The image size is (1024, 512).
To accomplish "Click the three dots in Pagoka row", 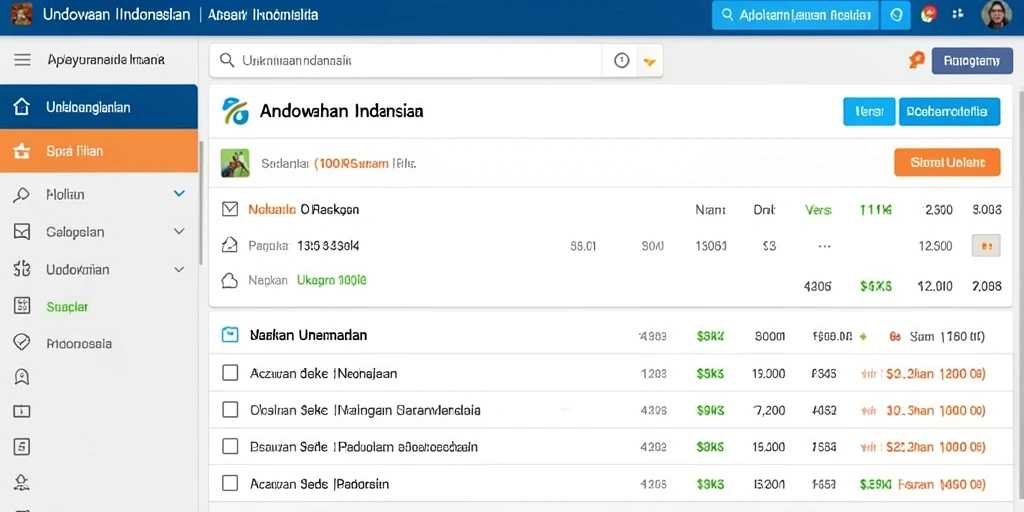I will point(824,247).
